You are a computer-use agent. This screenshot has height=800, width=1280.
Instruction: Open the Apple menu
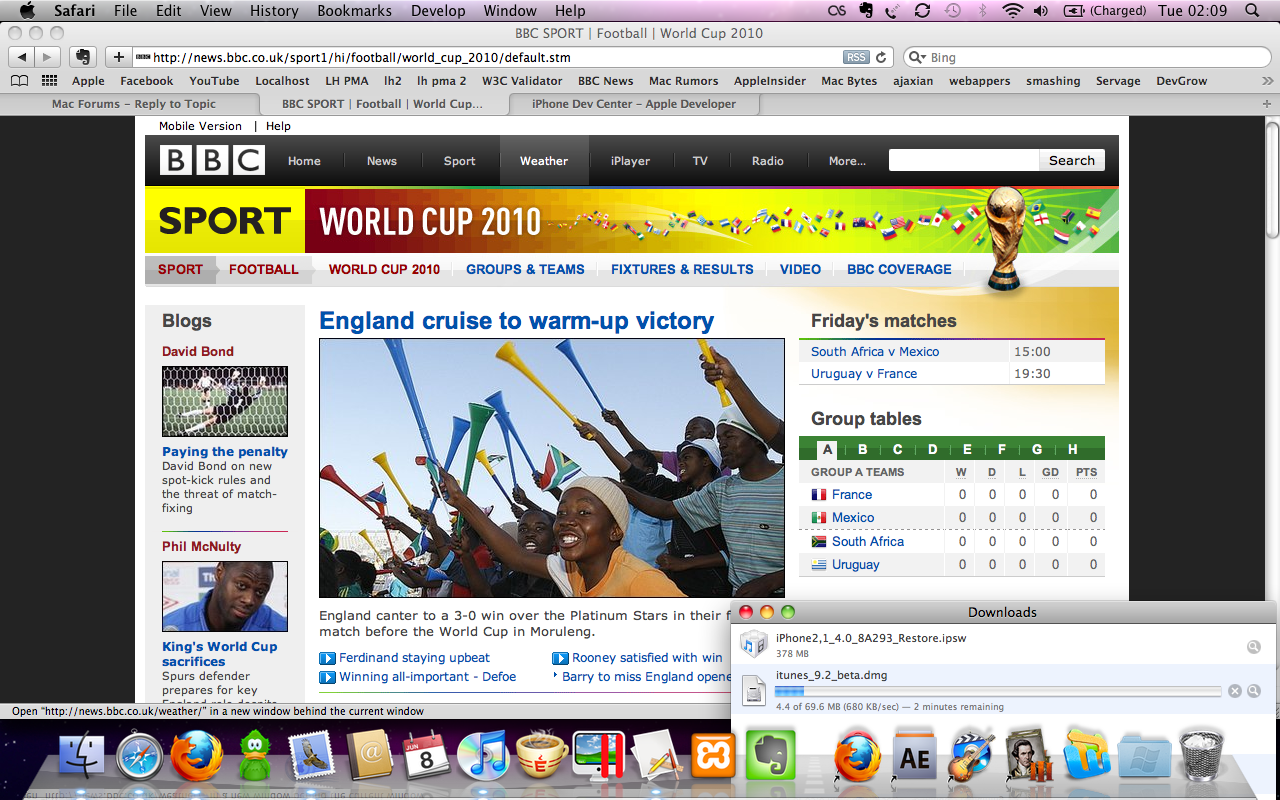27,11
